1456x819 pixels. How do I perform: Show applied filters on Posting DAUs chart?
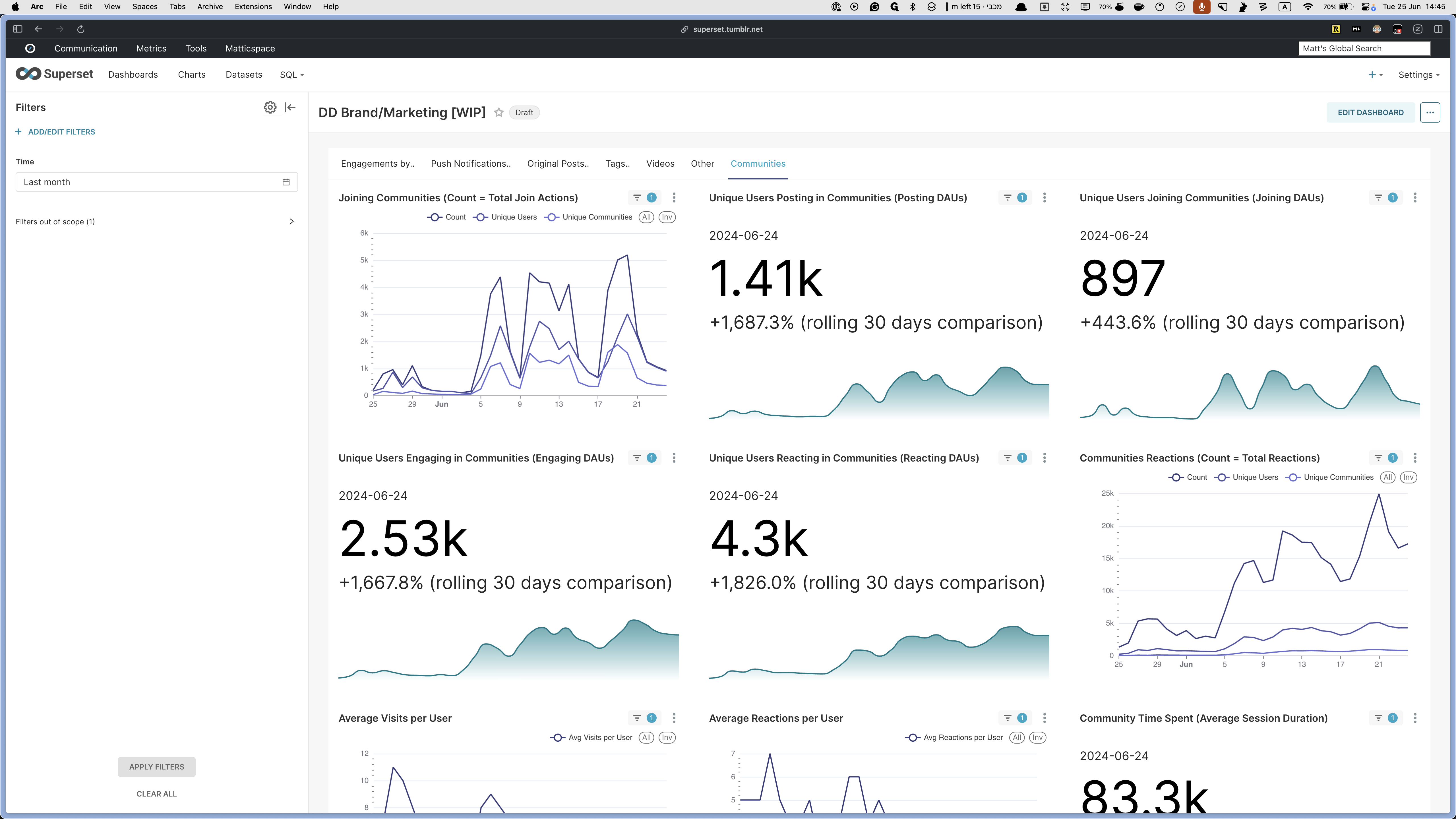tap(1015, 198)
